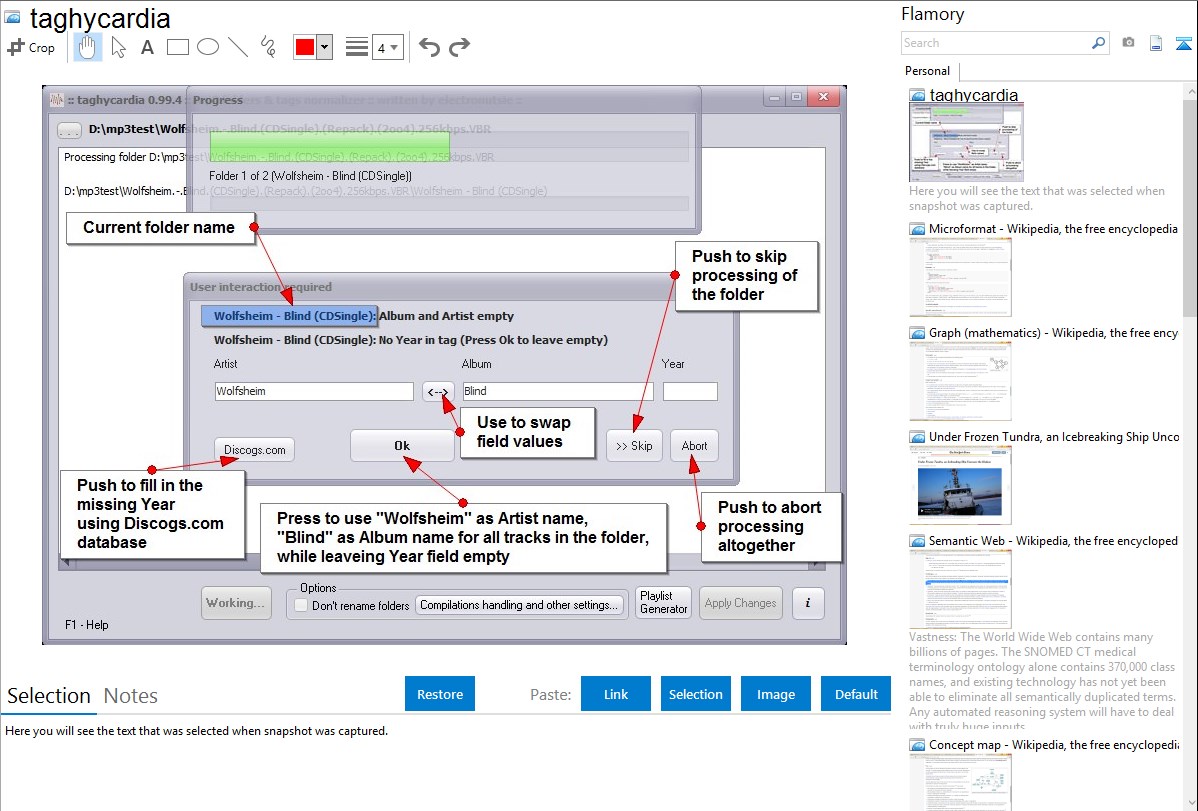1198x811 pixels.
Task: Switch to the Notes tab
Action: click(x=131, y=696)
